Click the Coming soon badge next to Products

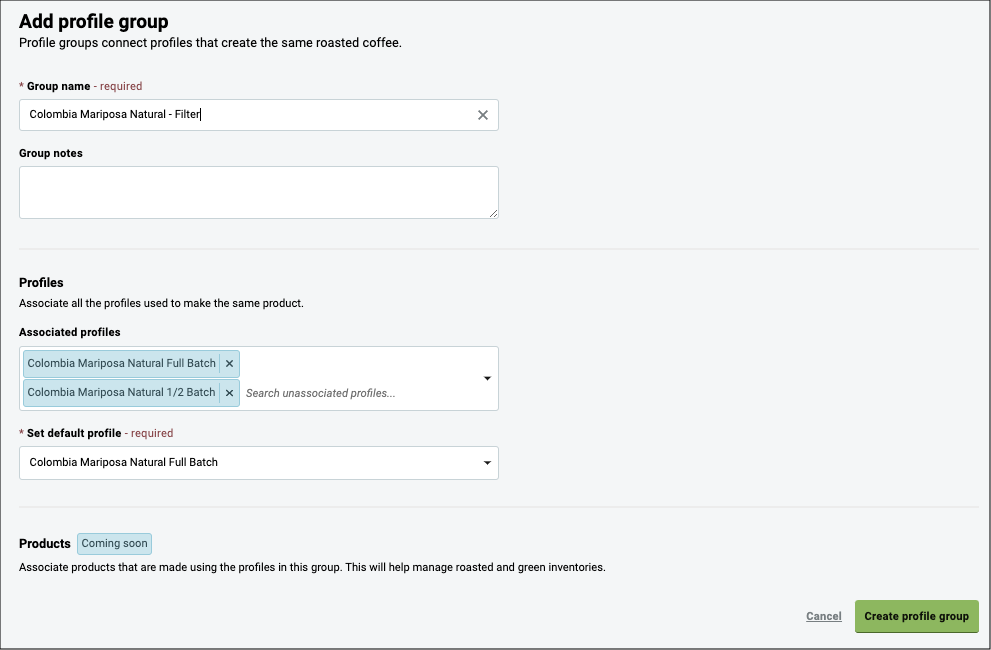pos(114,544)
